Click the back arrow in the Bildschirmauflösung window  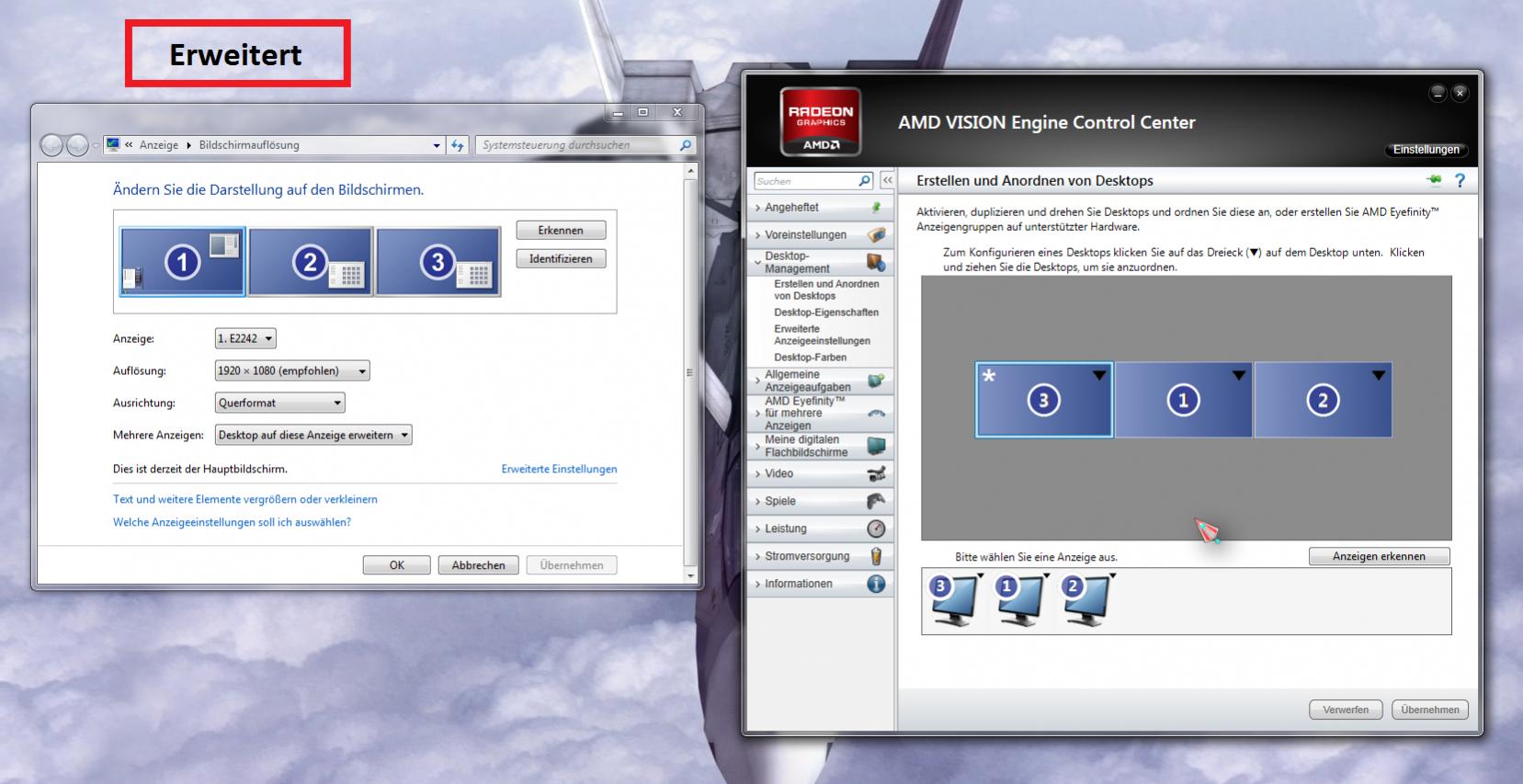click(x=52, y=145)
